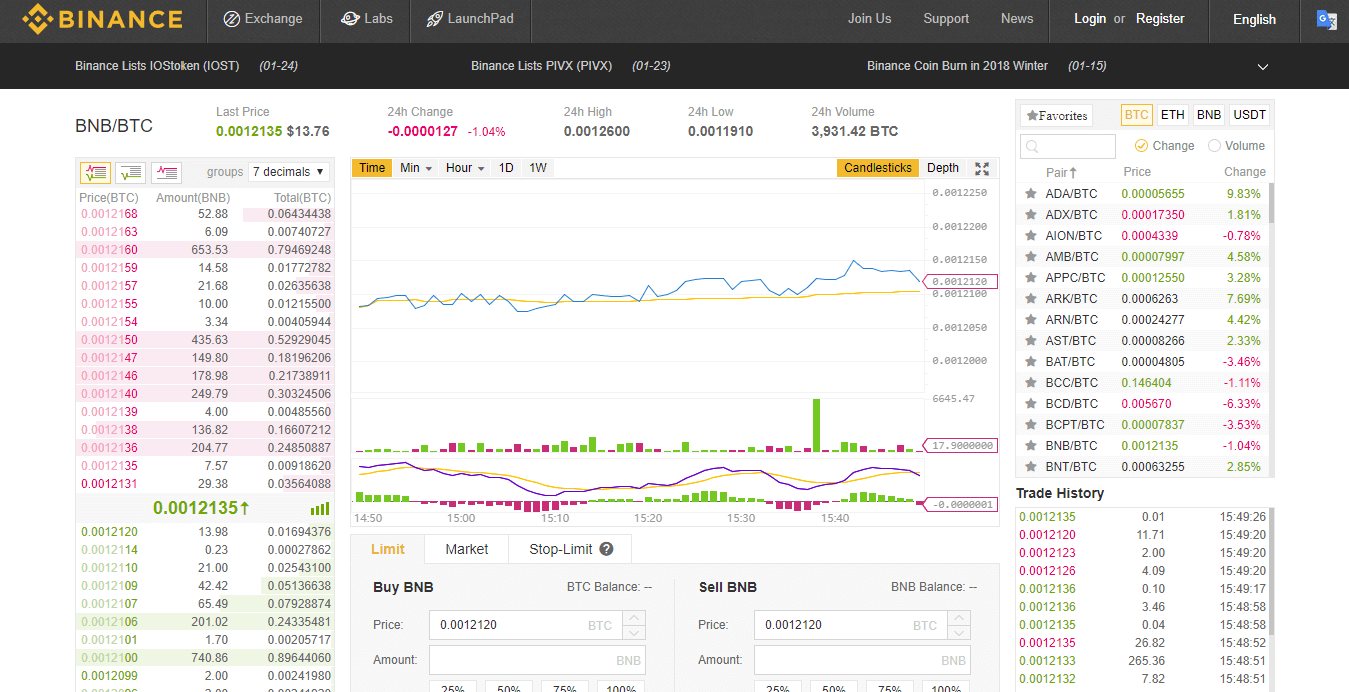Viewport: 1349px width, 692px height.
Task: Open the Hour interval dropdown
Action: click(465, 168)
